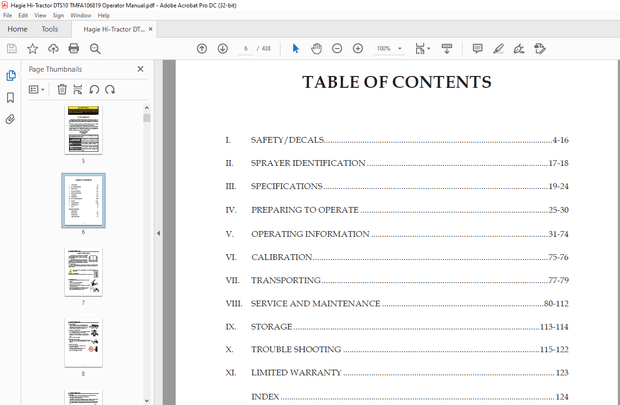Click SPRAYER IDENTIFICATION contents entry
620x405 pixels.
[397, 163]
